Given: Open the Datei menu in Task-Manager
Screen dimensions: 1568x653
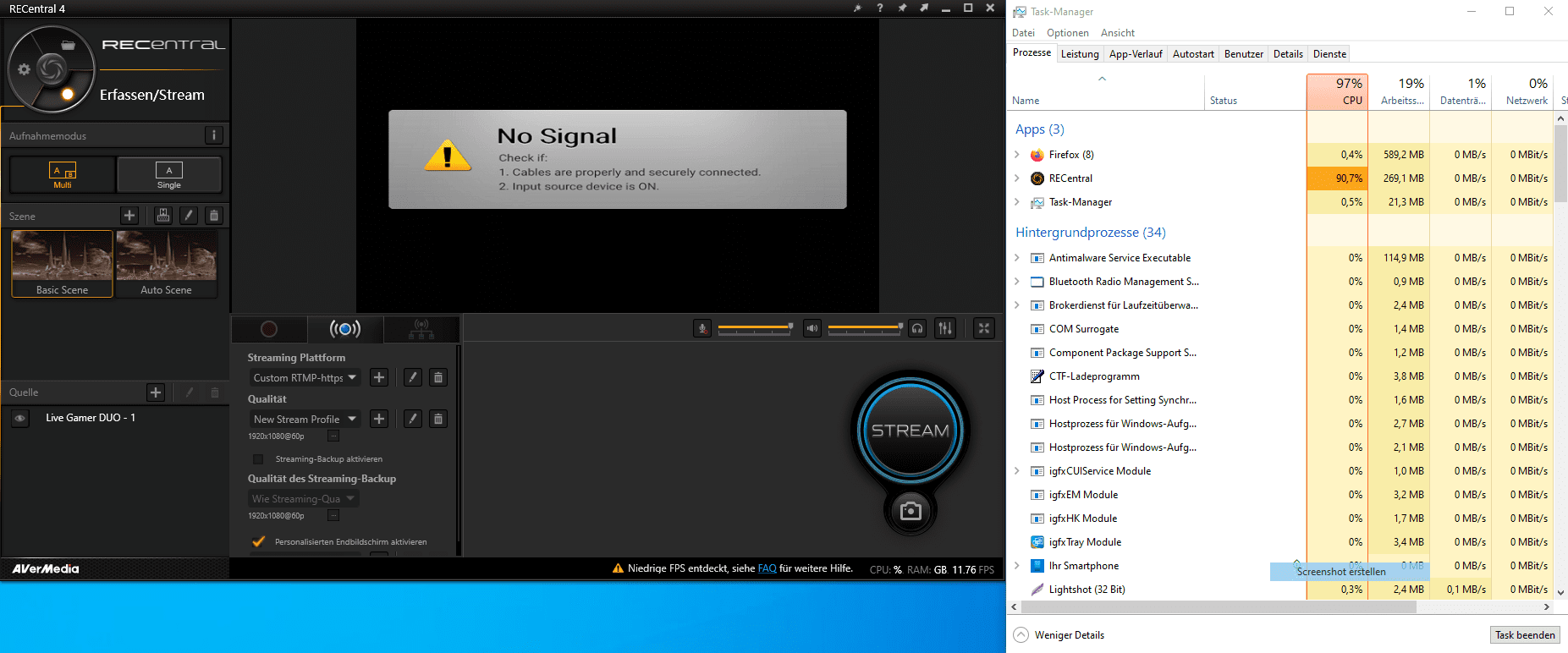Looking at the screenshot, I should tap(1023, 33).
